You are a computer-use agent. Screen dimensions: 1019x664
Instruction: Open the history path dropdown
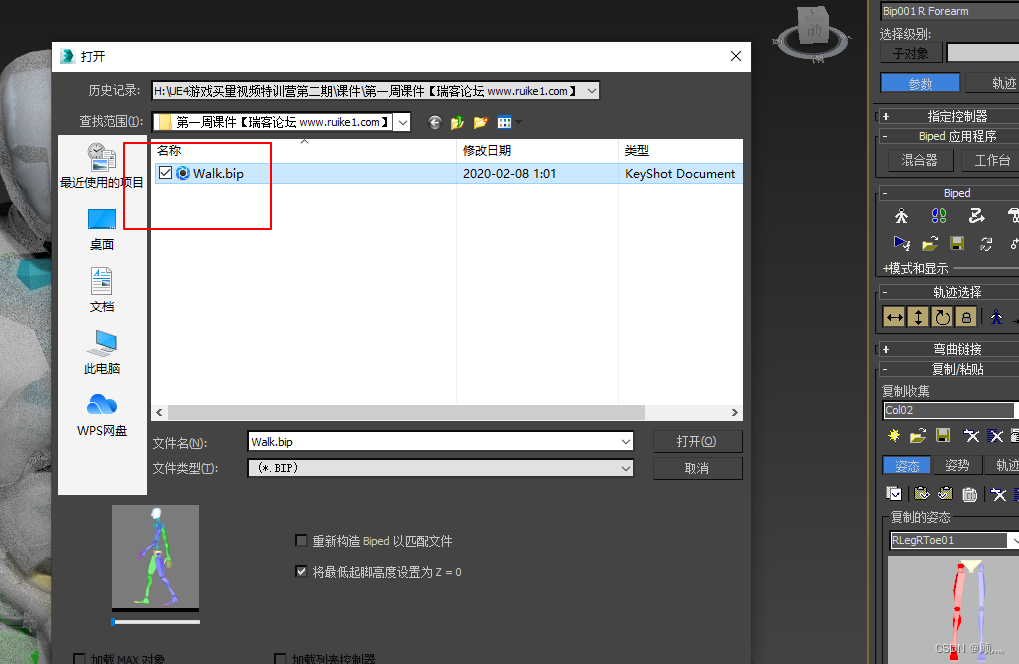592,91
